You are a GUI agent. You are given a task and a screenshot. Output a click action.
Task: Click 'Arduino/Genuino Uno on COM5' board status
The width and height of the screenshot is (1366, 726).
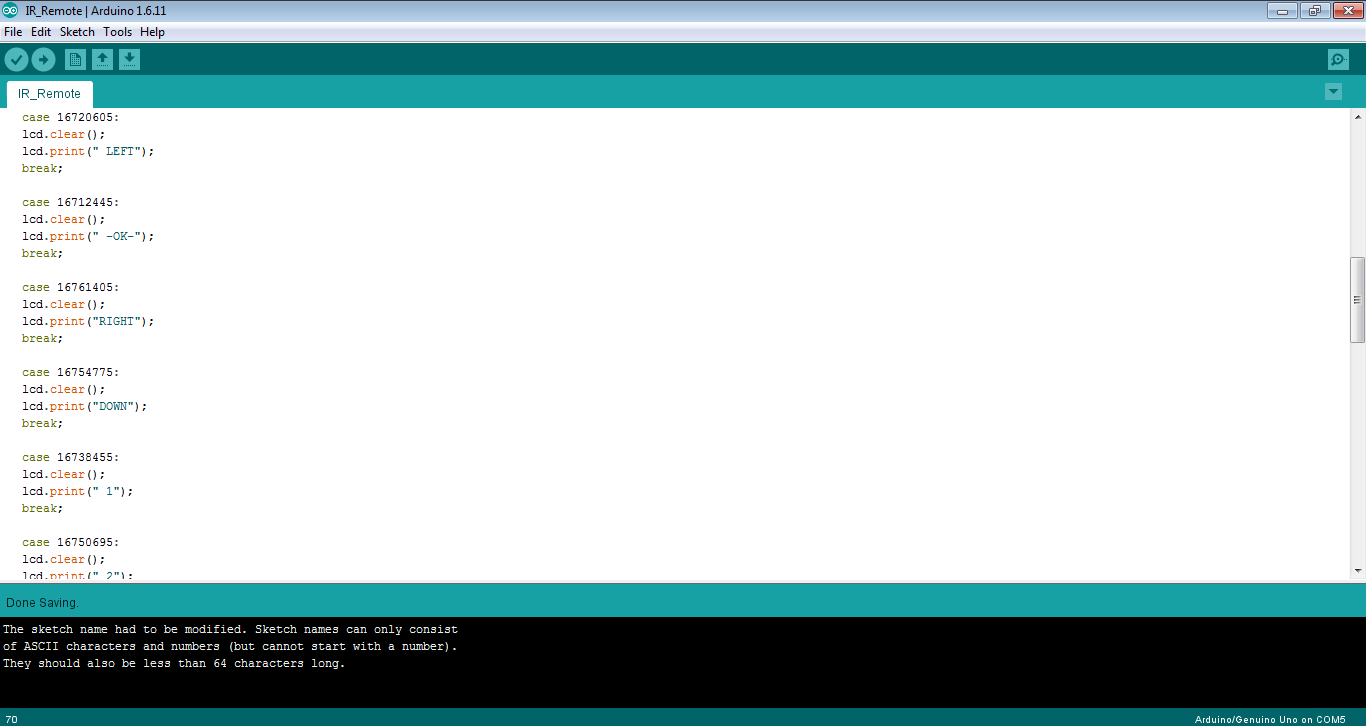(1270, 719)
